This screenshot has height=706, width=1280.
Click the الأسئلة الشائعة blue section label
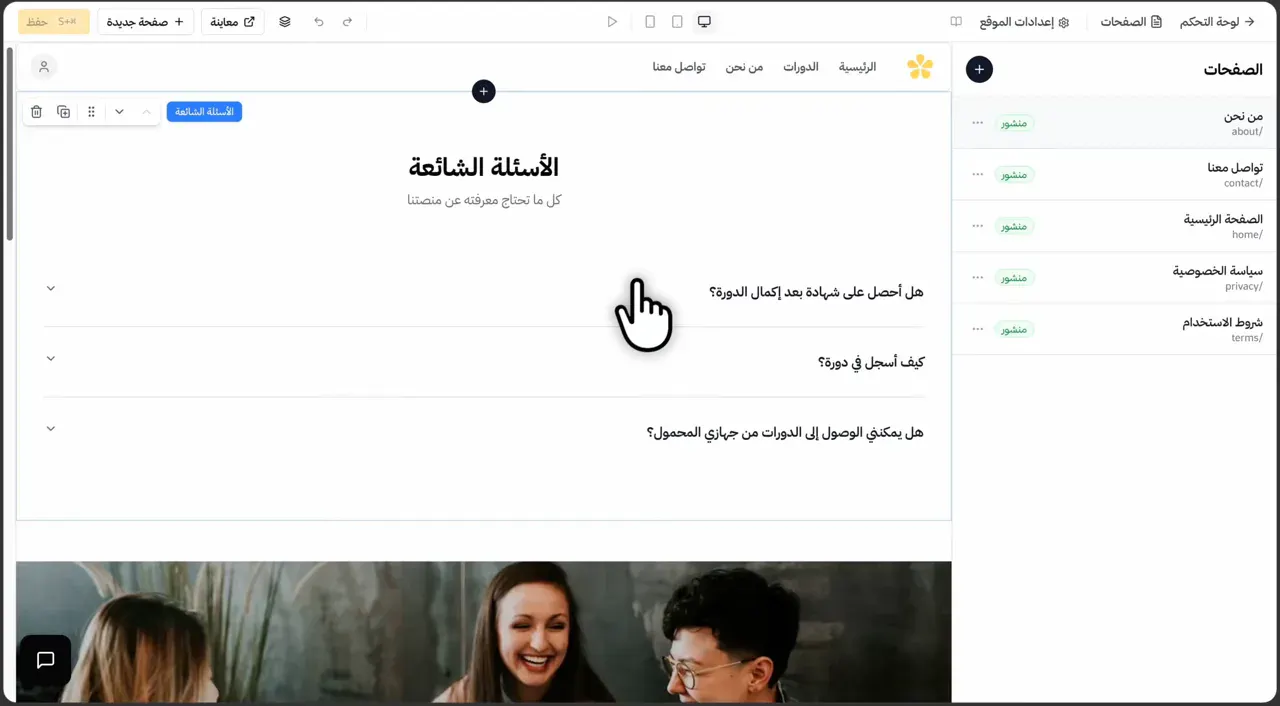tap(204, 112)
